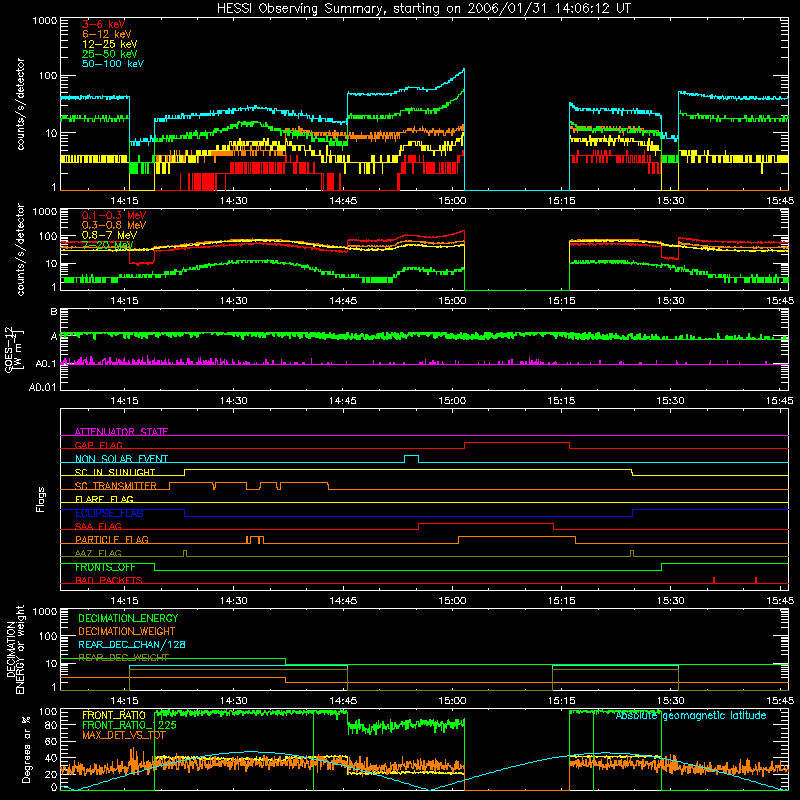Select the 14:30 tick below the GOES panel

[234, 401]
